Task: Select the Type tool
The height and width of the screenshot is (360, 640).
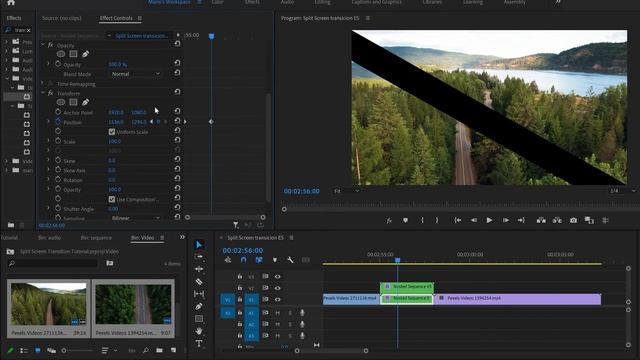Action: tap(199, 344)
